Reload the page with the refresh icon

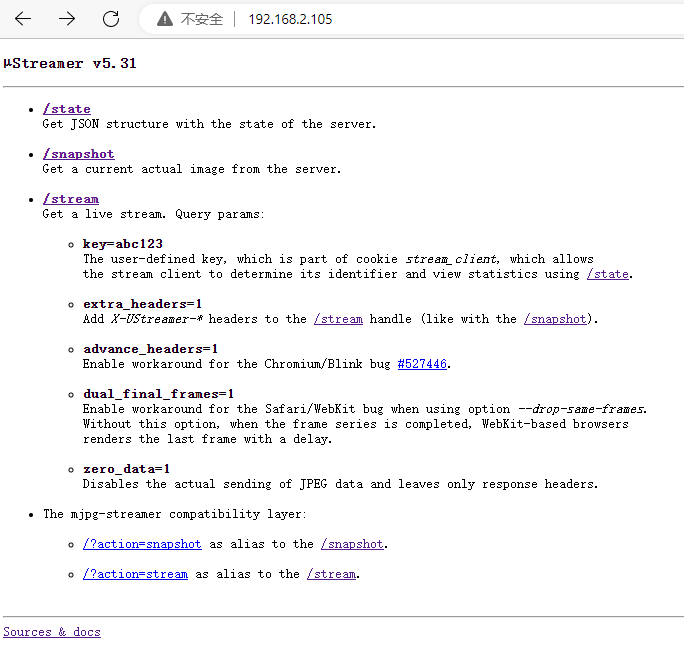point(111,19)
